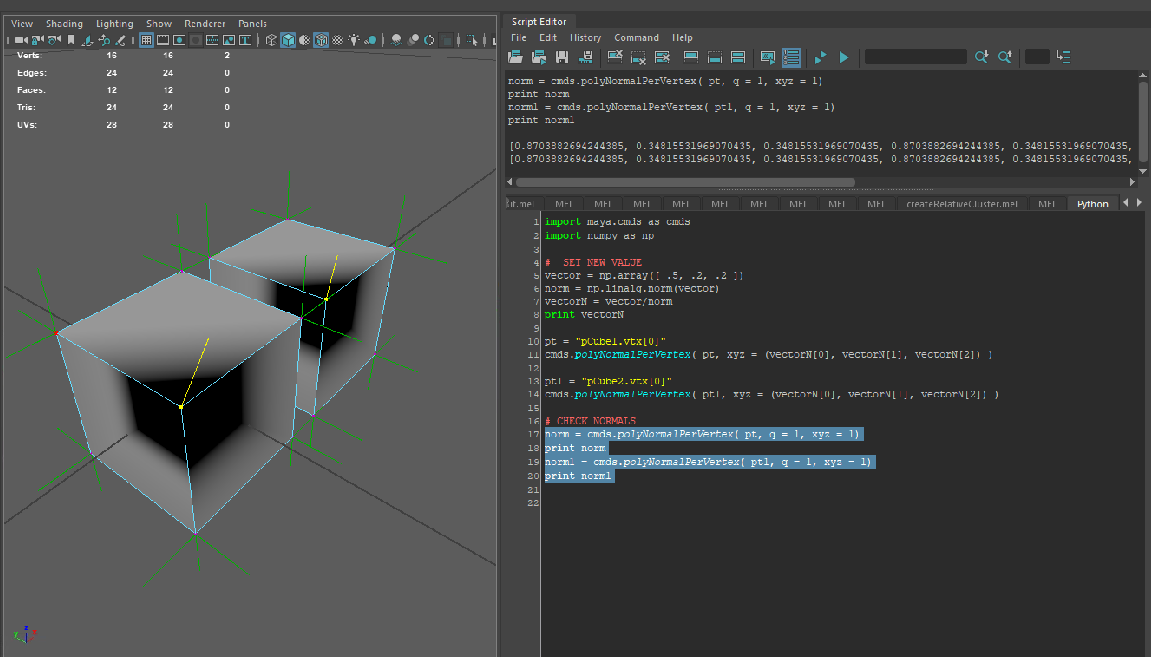
Task: Open the Panels dropdown menu
Action: 253,22
